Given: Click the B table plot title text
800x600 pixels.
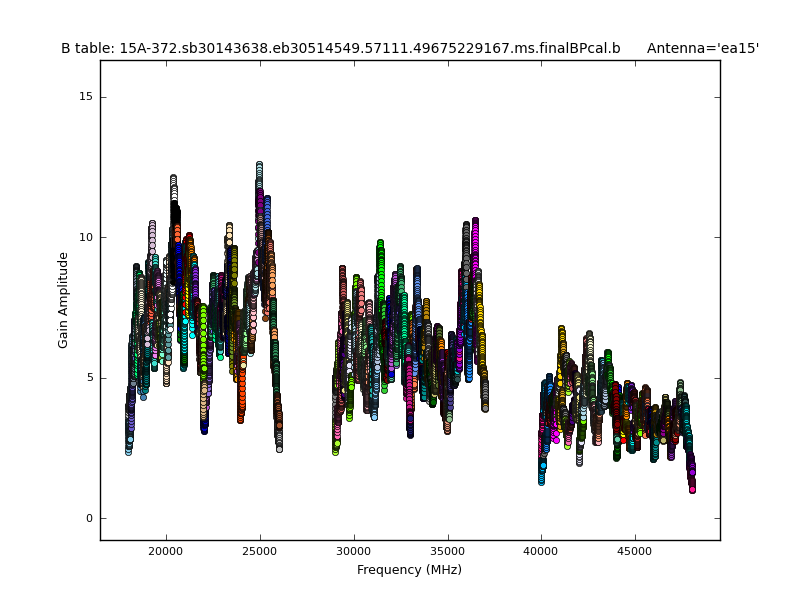Looking at the screenshot, I should (x=340, y=48).
